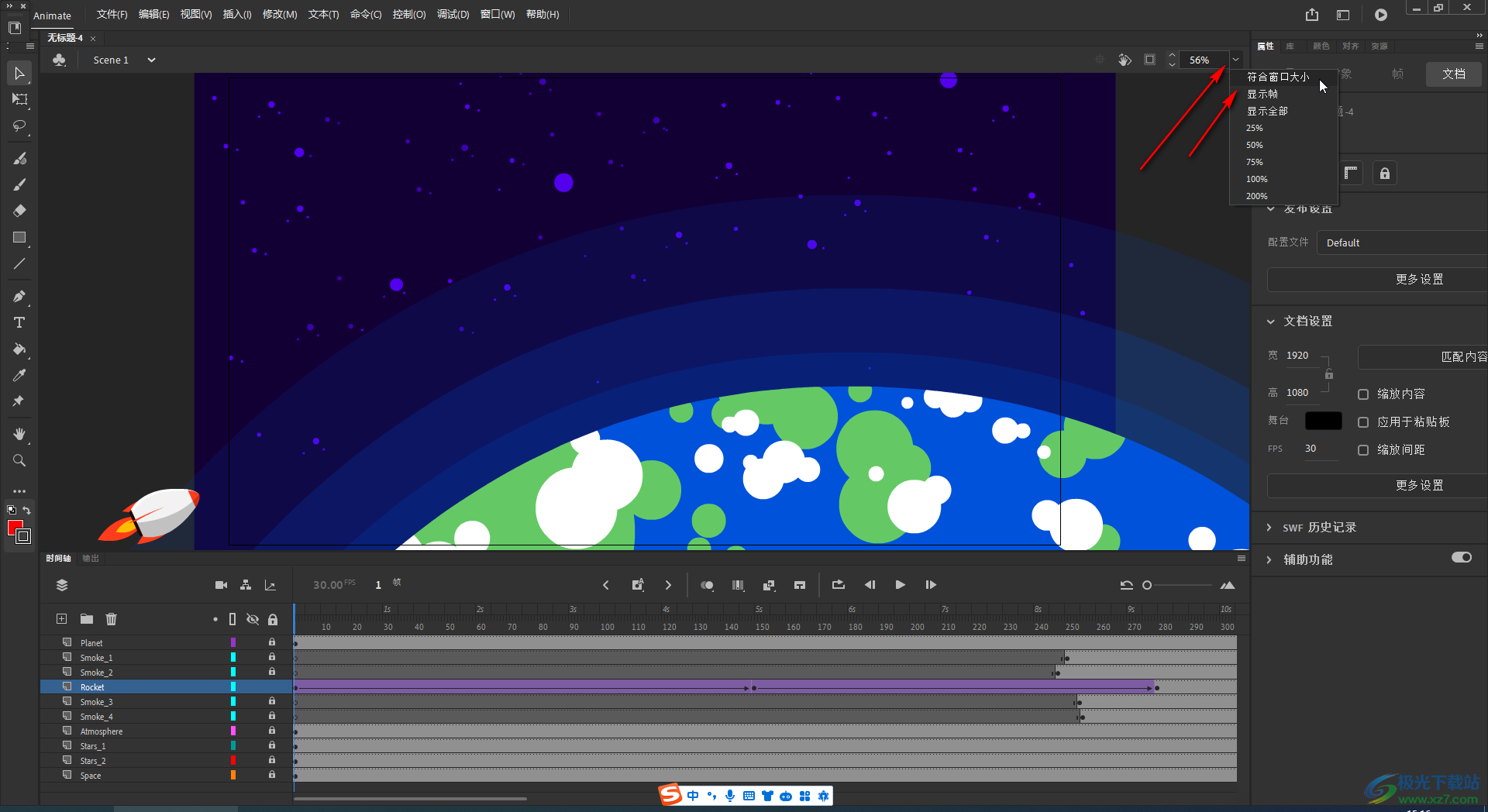Image resolution: width=1488 pixels, height=812 pixels.
Task: Open the Scene 1 dropdown
Action: pyautogui.click(x=152, y=60)
